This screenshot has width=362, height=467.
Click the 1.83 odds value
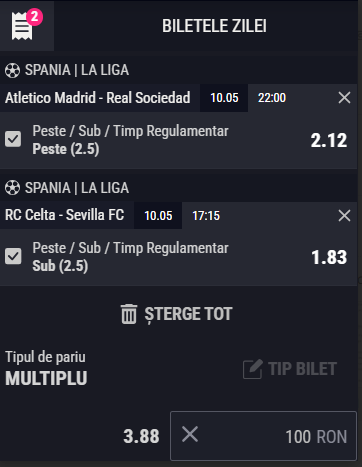[x=329, y=257]
